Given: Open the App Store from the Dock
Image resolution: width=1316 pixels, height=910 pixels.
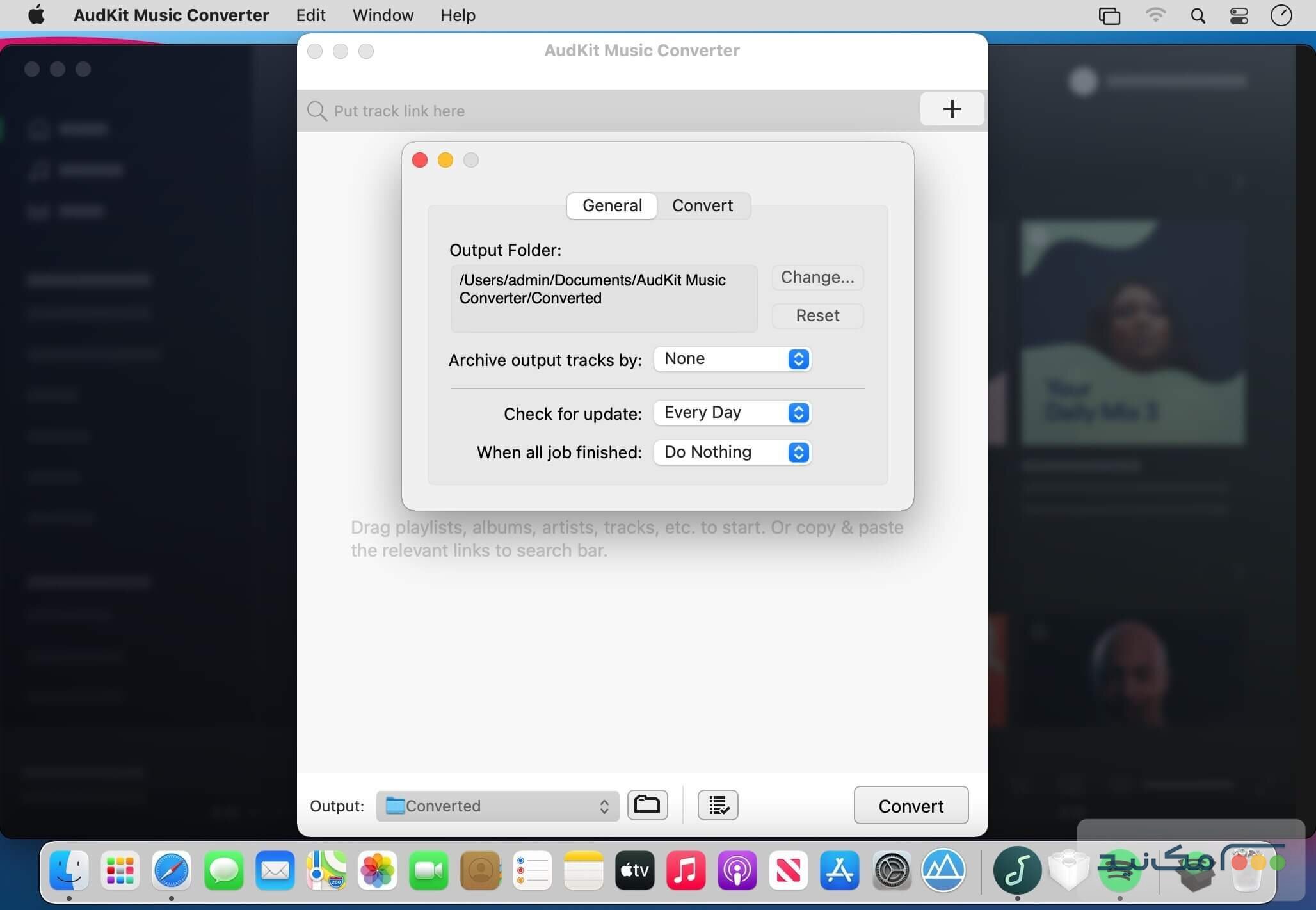Looking at the screenshot, I should 839,870.
